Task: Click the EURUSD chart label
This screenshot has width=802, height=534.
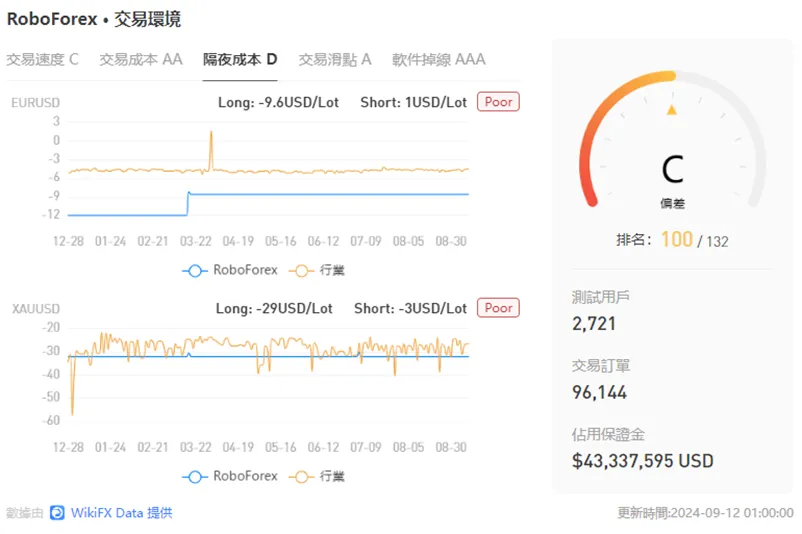Action: [x=35, y=103]
